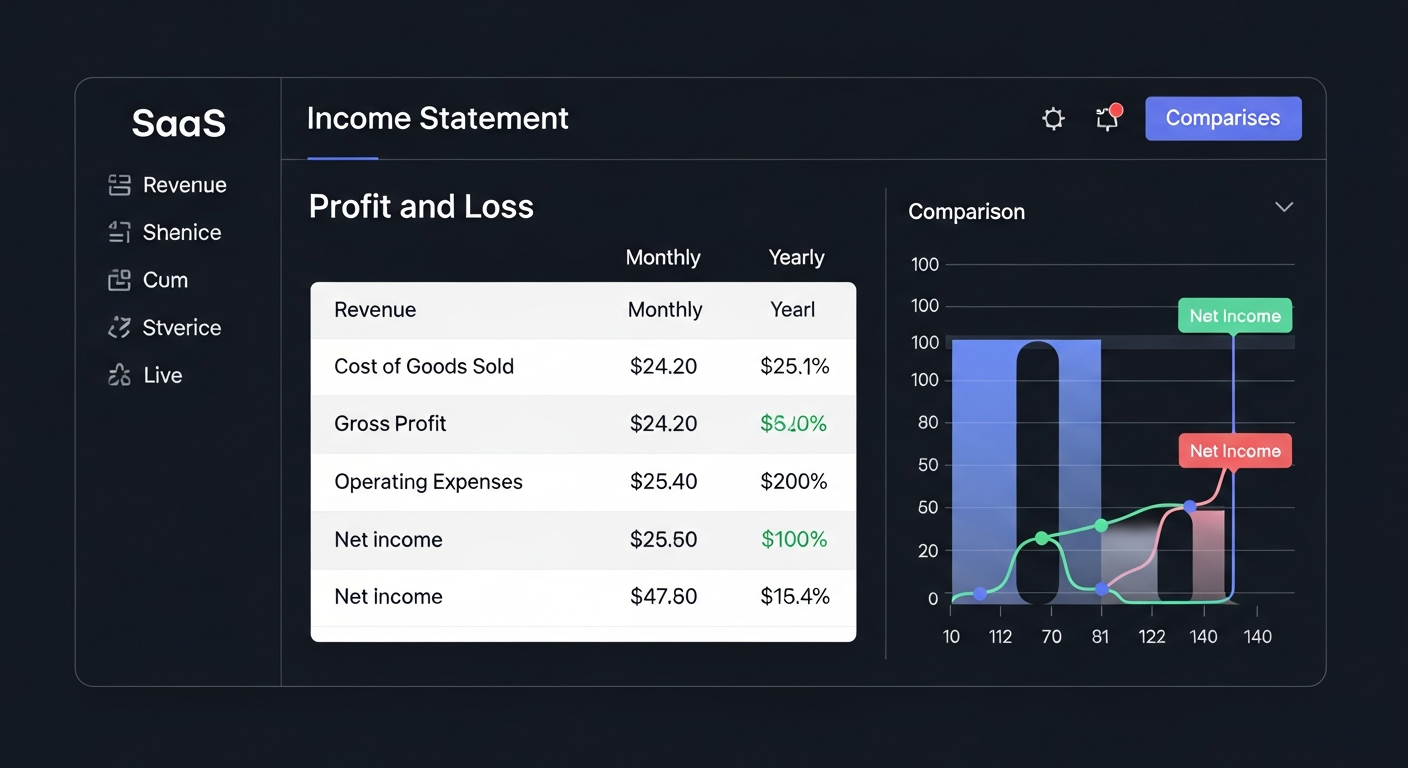
Task: Collapse the Comparison panel chevron
Action: tap(1284, 207)
